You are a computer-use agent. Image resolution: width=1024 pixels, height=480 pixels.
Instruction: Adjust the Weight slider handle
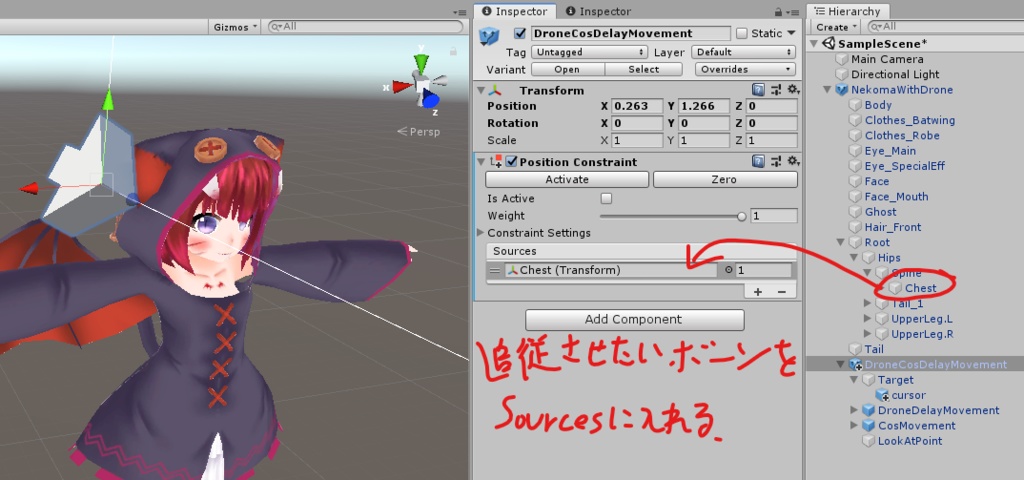pyautogui.click(x=741, y=216)
